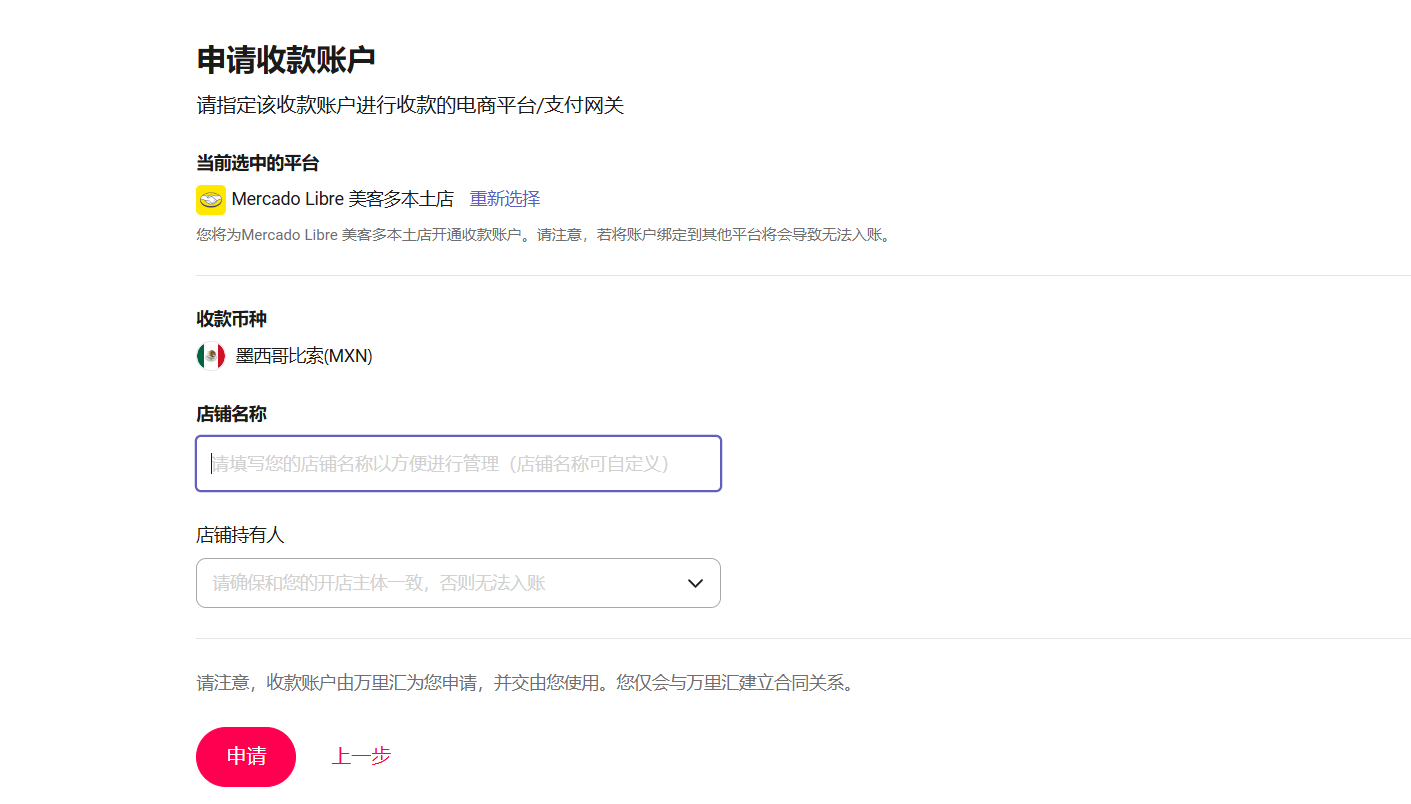This screenshot has height=804, width=1411.
Task: Click the 店铺持有人 field label
Action: [240, 535]
